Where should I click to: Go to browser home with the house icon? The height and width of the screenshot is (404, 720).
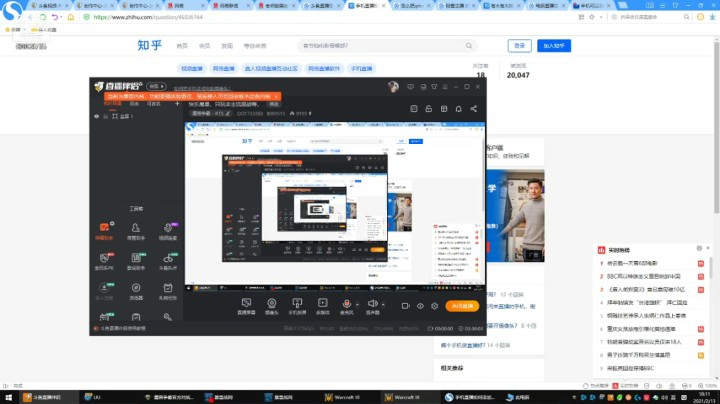(71, 17)
